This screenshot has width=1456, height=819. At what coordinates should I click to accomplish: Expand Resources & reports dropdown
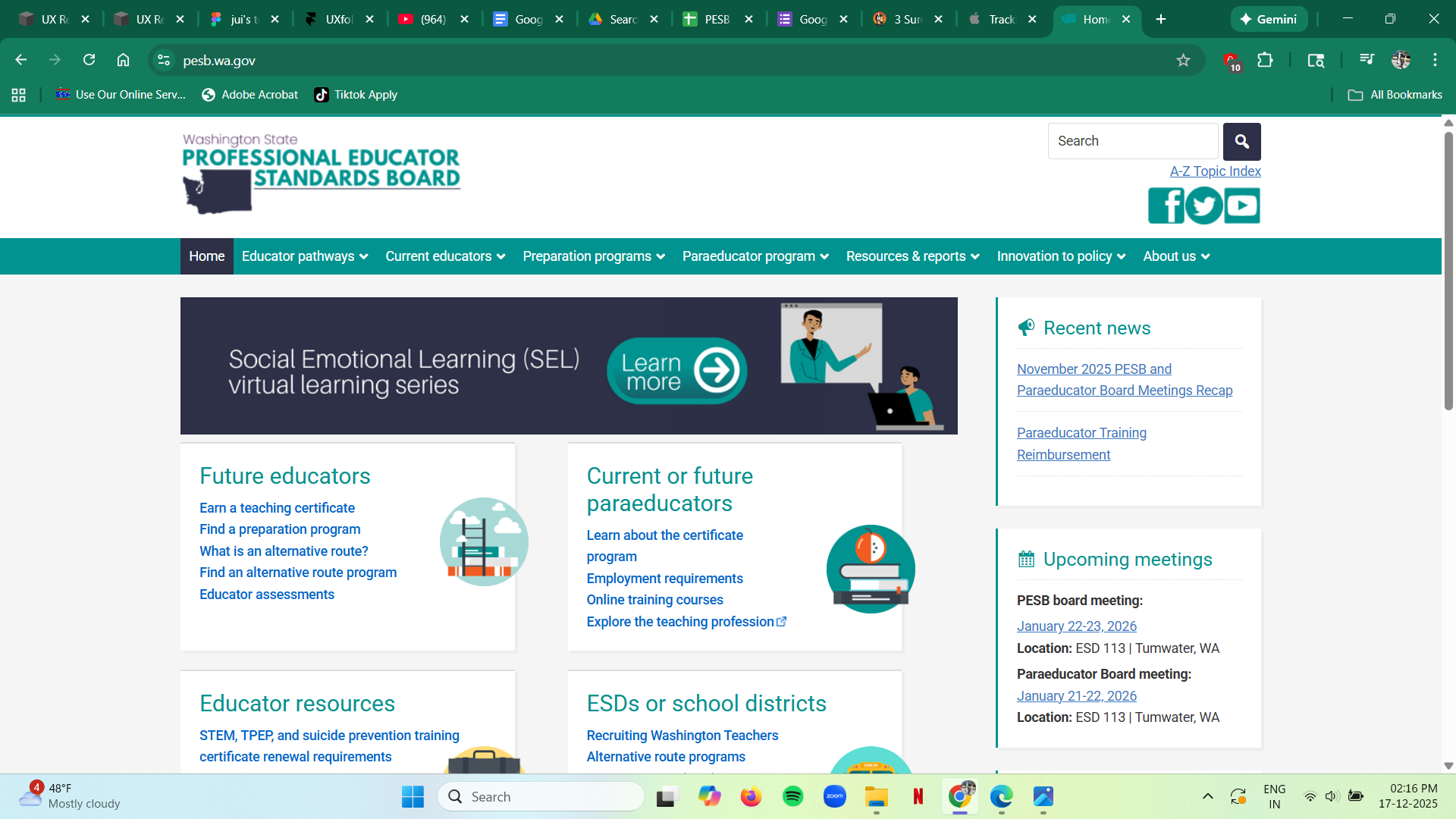(912, 256)
